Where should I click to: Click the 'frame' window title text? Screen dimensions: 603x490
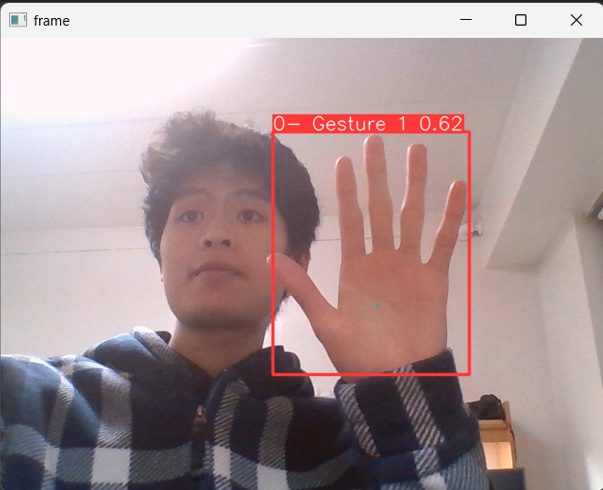[x=51, y=20]
